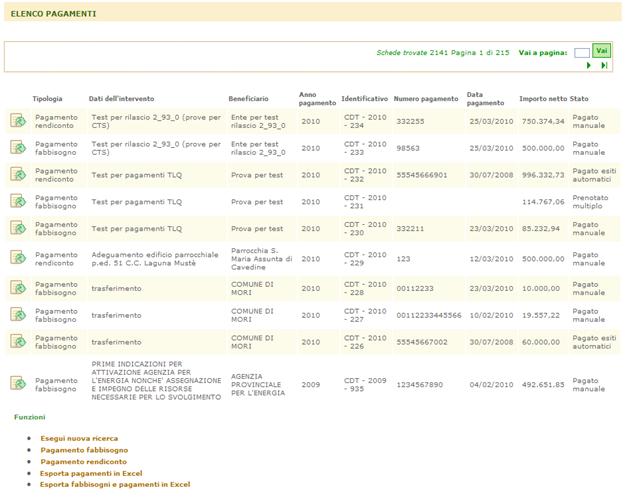This screenshot has height=504, width=625.
Task: Go to next page arrow
Action: point(589,65)
